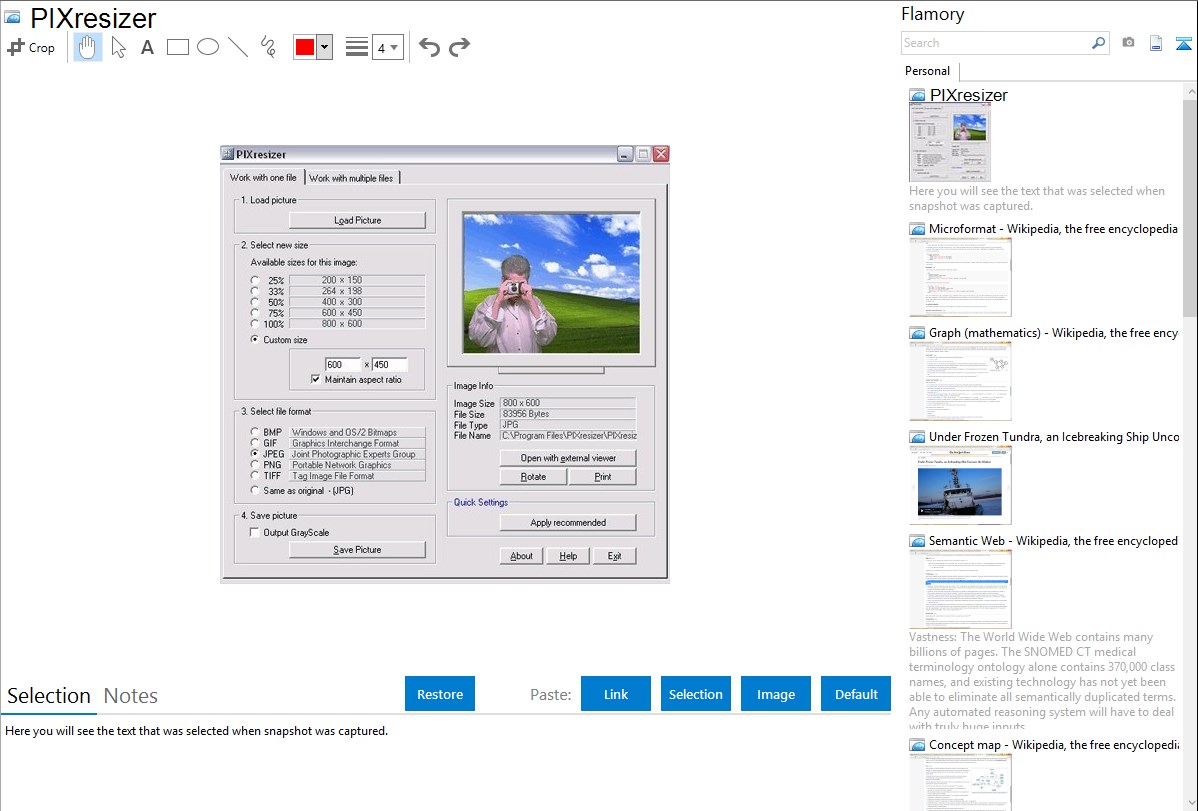
Task: Redo the last undone action
Action: pyautogui.click(x=459, y=47)
